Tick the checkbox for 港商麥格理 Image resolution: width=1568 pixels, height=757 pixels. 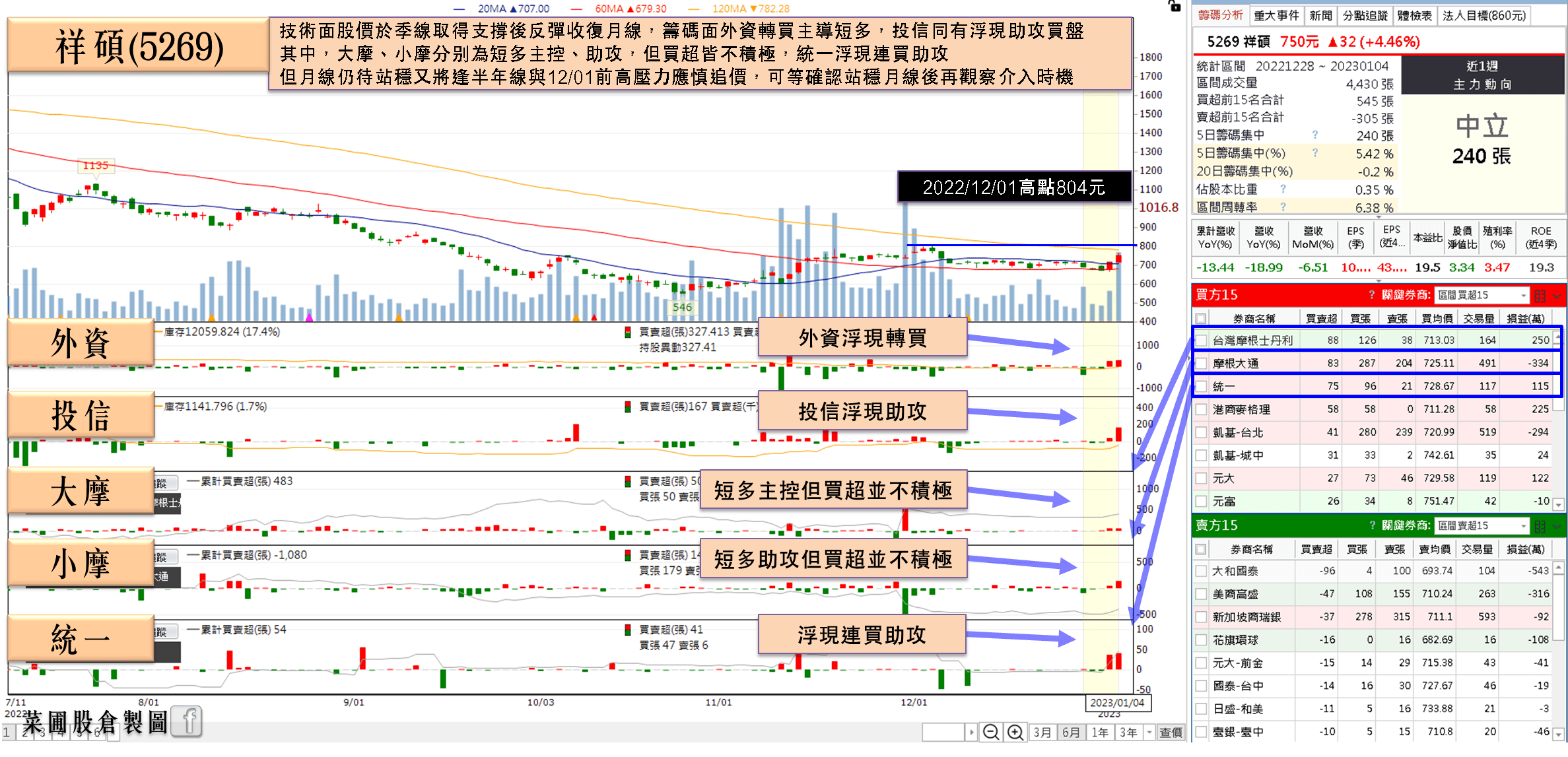pyautogui.click(x=1202, y=409)
